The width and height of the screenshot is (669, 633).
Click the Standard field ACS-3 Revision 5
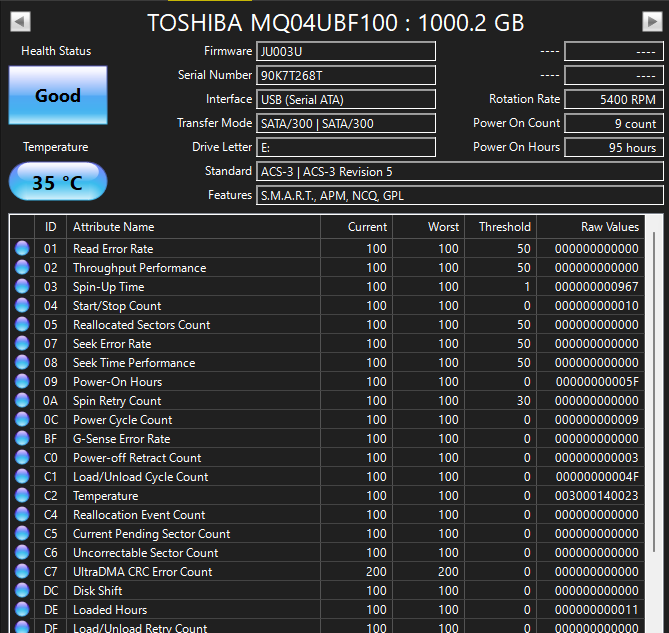click(460, 171)
